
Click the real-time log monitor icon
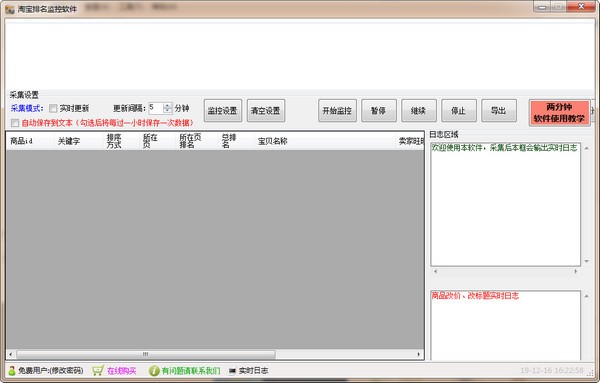pos(232,371)
